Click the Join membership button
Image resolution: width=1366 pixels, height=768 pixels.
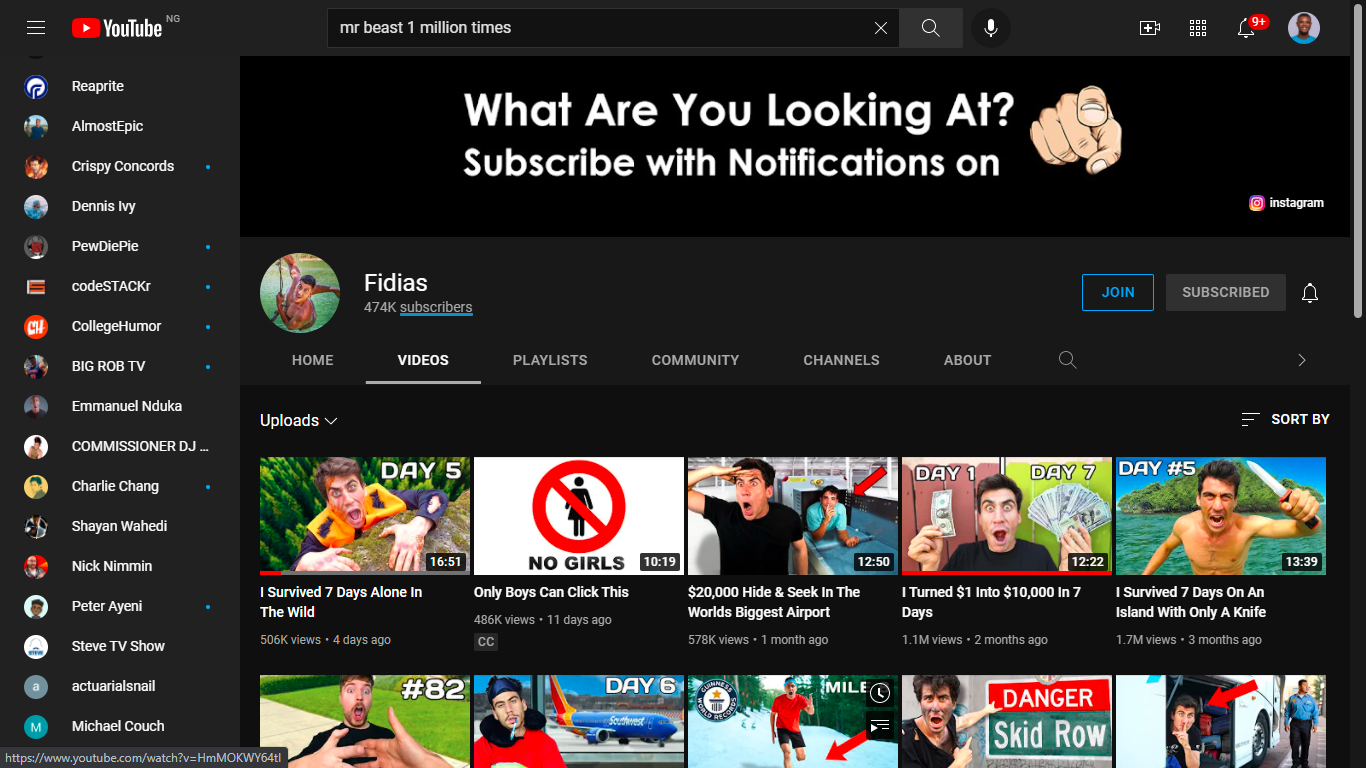click(x=1118, y=293)
